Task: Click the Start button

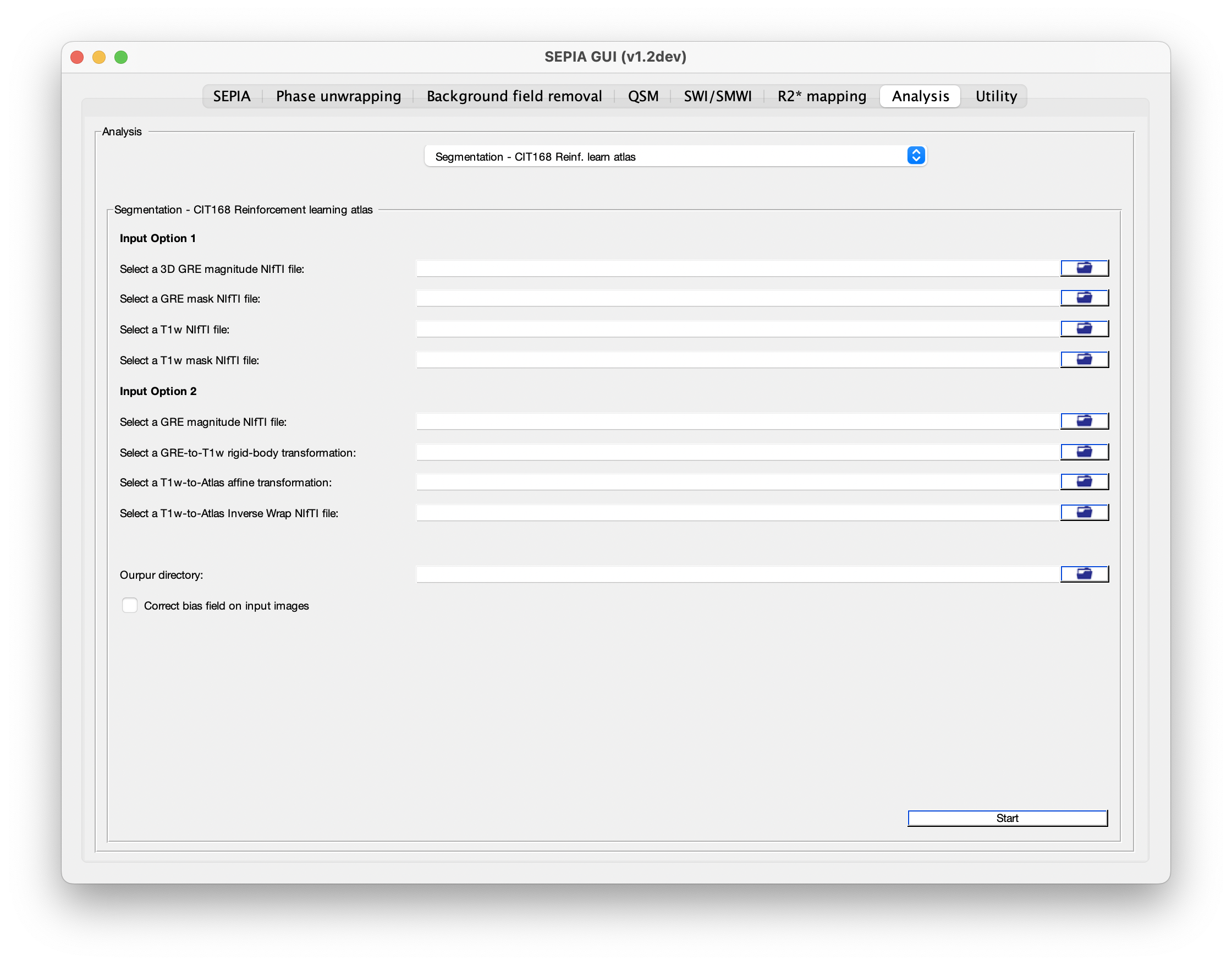Action: point(1007,819)
